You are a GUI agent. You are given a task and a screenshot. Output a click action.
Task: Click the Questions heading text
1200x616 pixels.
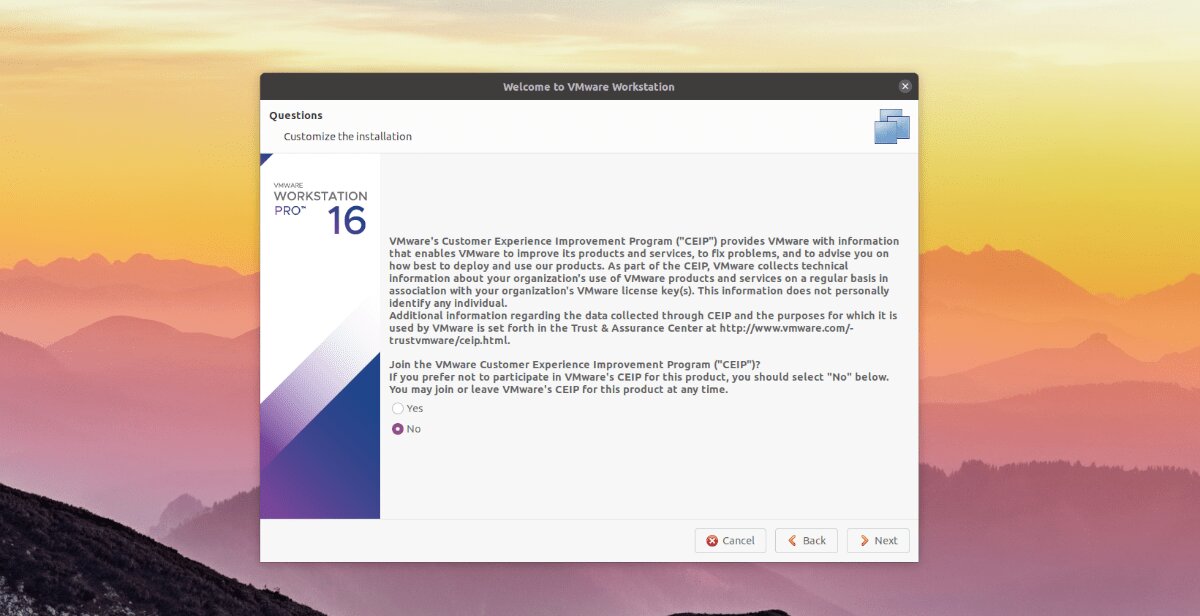click(296, 115)
